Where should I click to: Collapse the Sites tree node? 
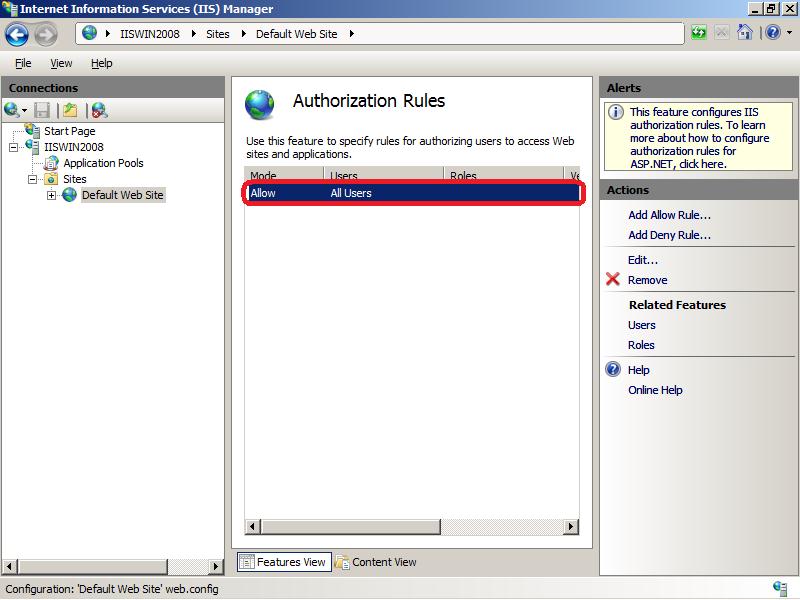coord(33,179)
